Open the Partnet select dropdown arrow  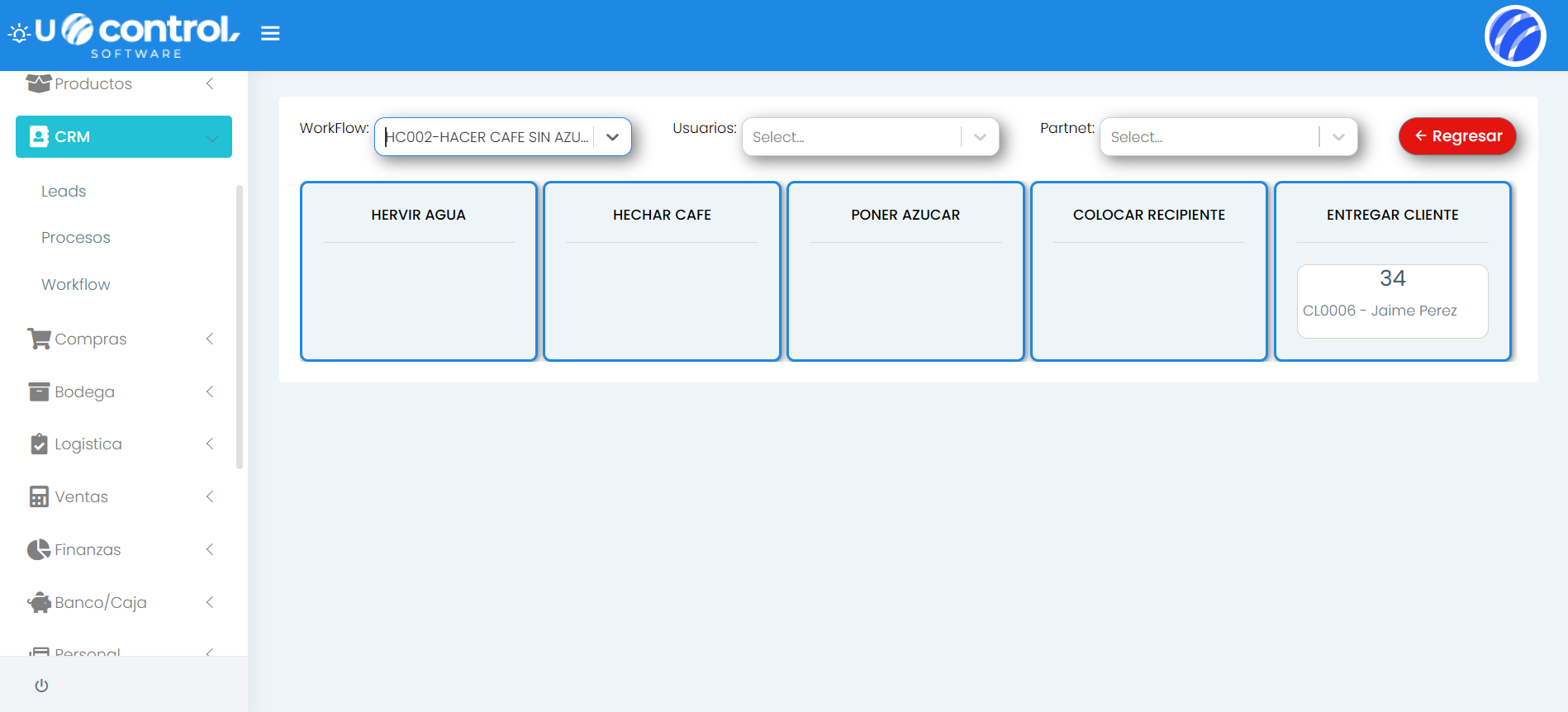click(x=1338, y=137)
